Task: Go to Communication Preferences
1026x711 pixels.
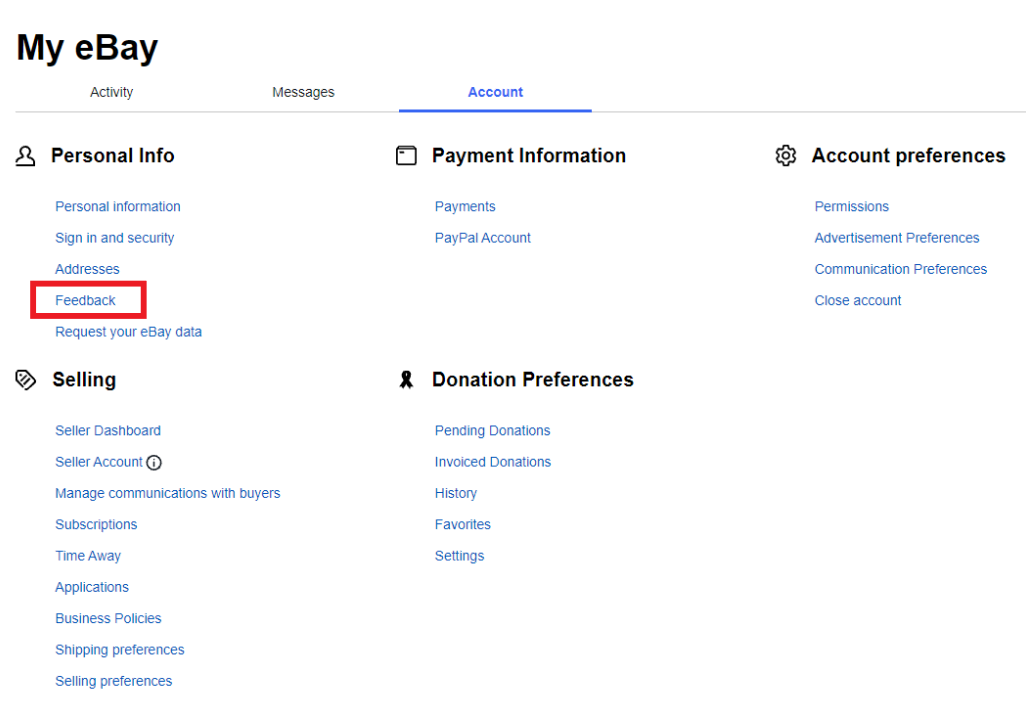Action: tap(901, 269)
